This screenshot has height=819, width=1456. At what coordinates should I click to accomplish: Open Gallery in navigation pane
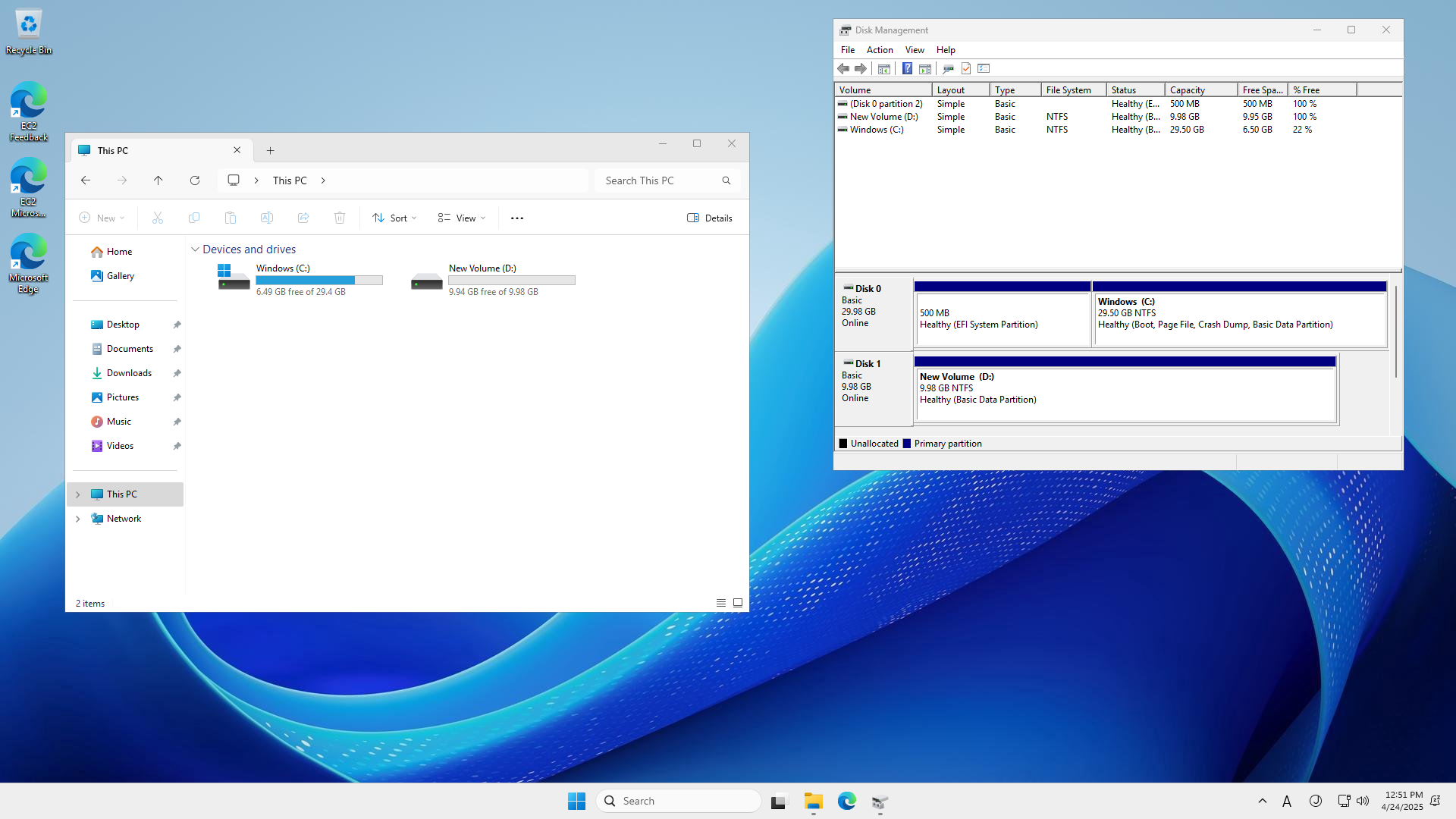click(x=125, y=276)
